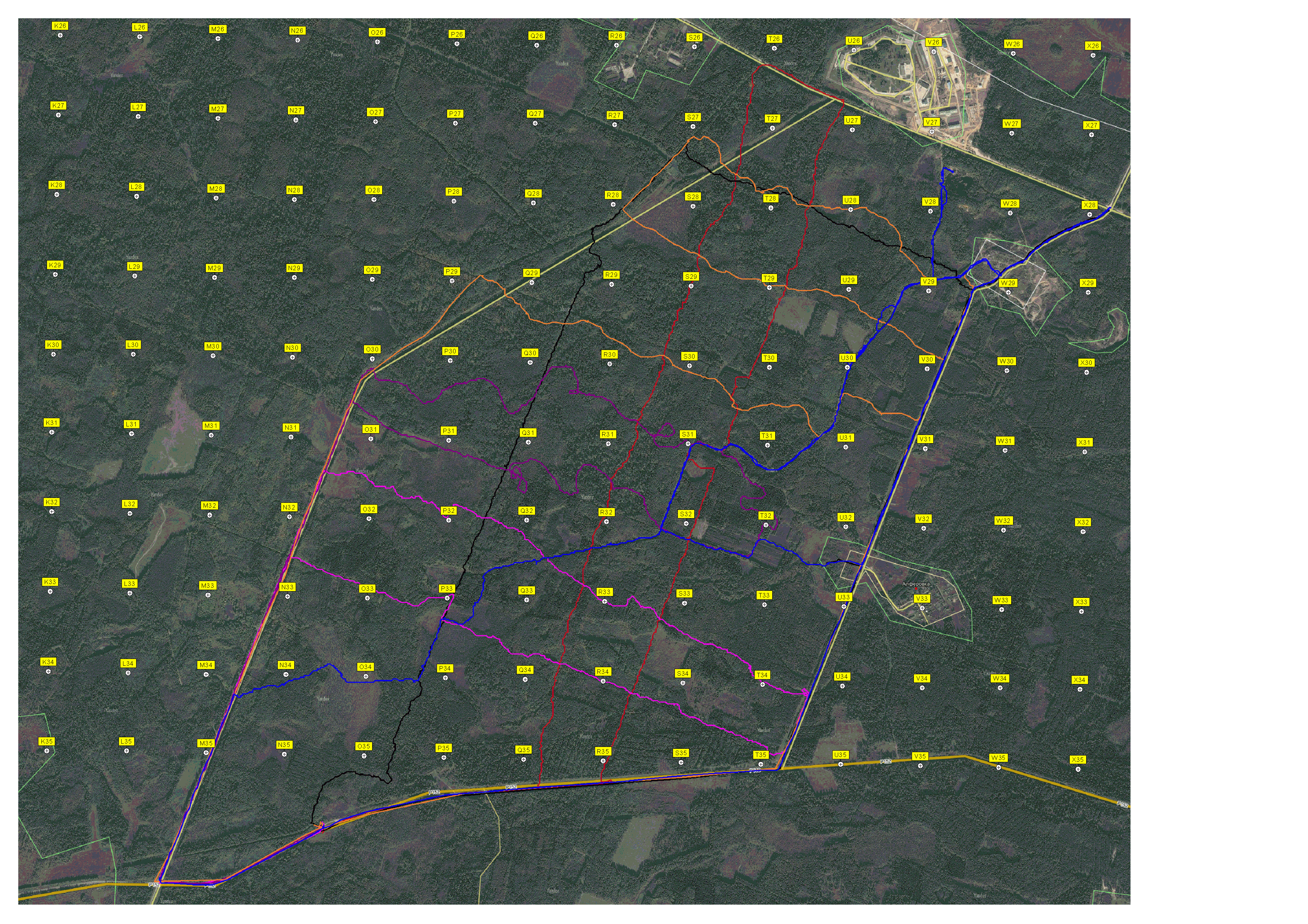Click the N34 grid label
The image size is (1308, 924).
pyautogui.click(x=285, y=665)
